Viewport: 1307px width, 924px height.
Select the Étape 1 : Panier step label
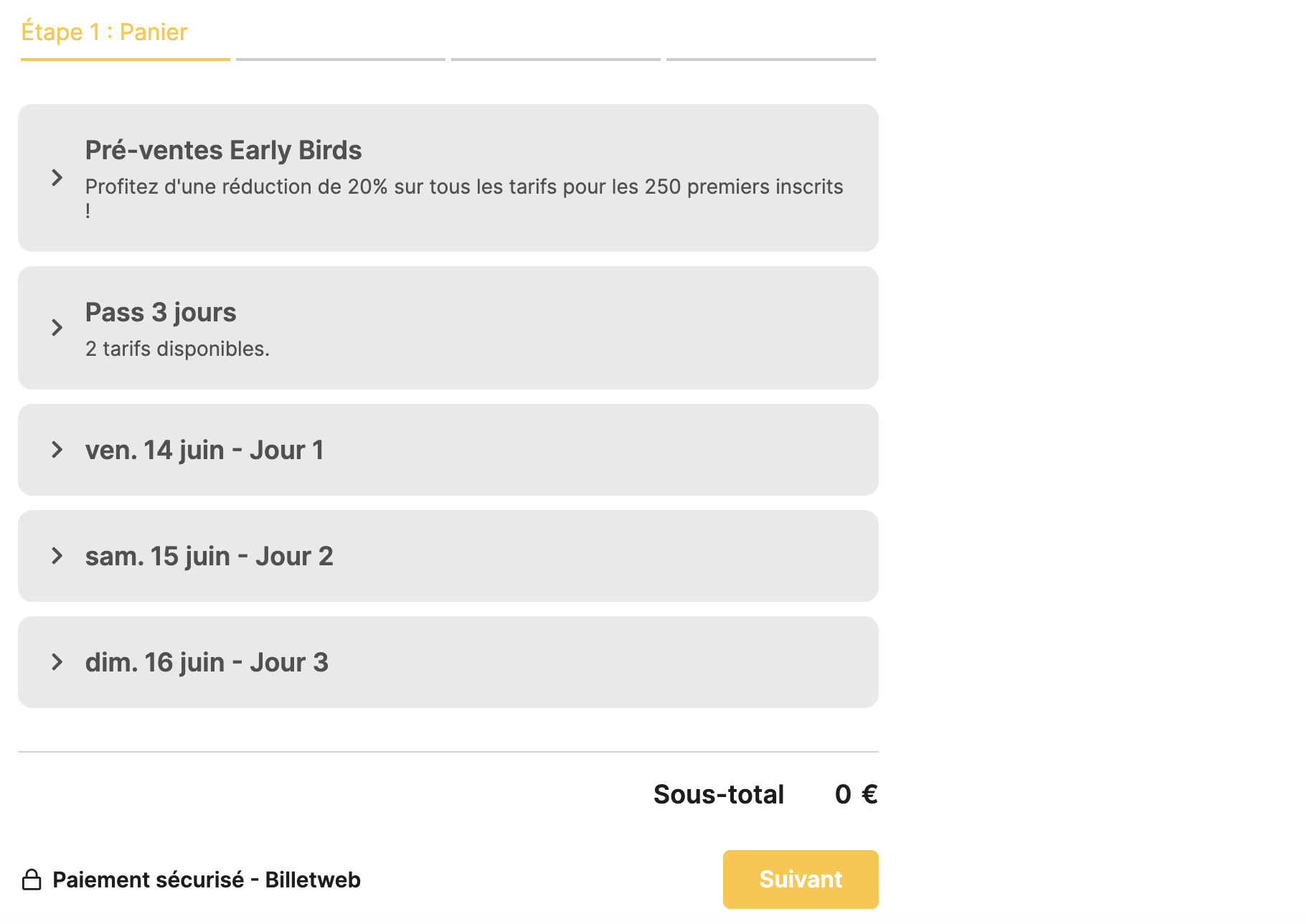tap(104, 32)
